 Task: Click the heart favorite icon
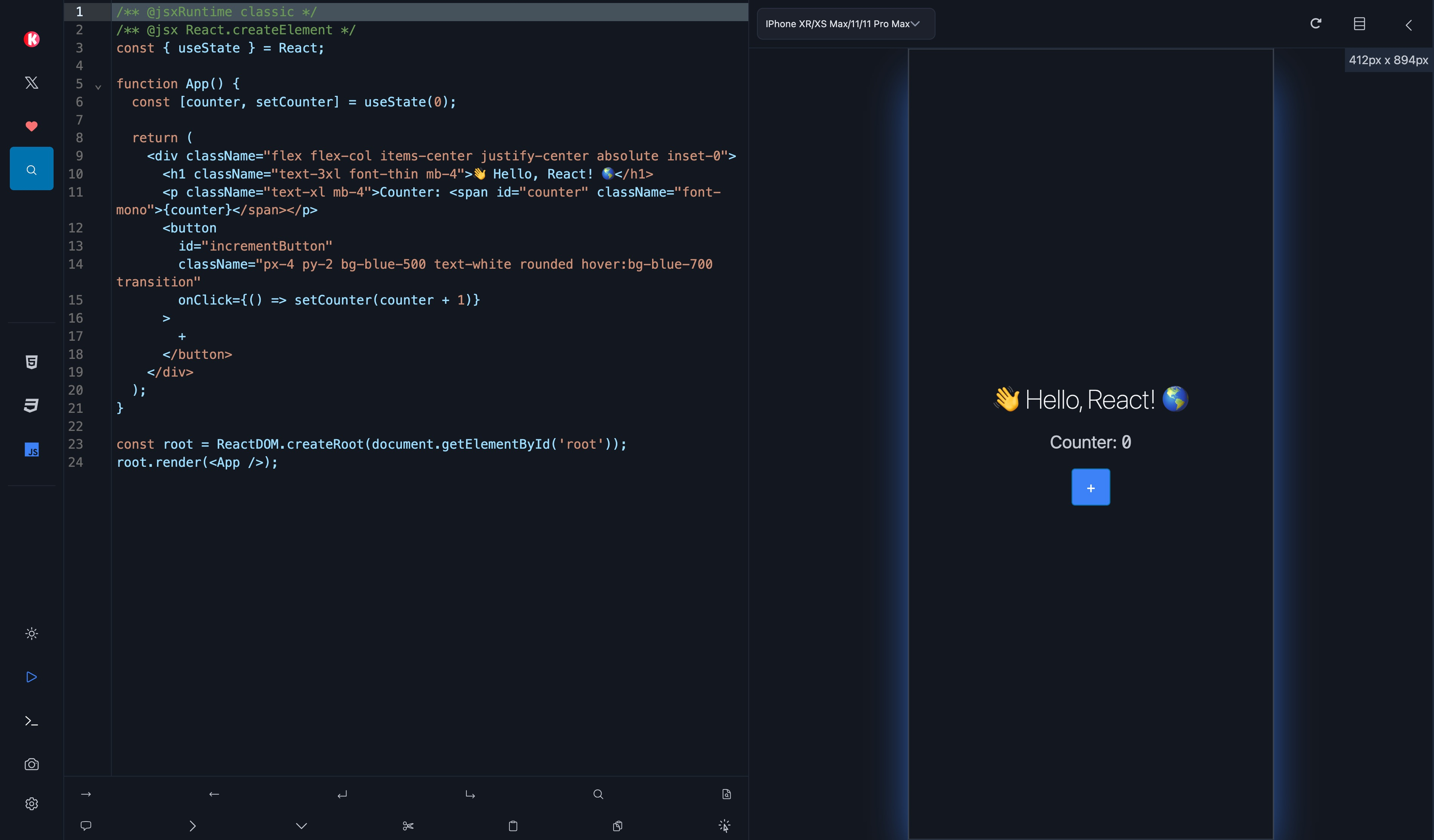[x=32, y=126]
